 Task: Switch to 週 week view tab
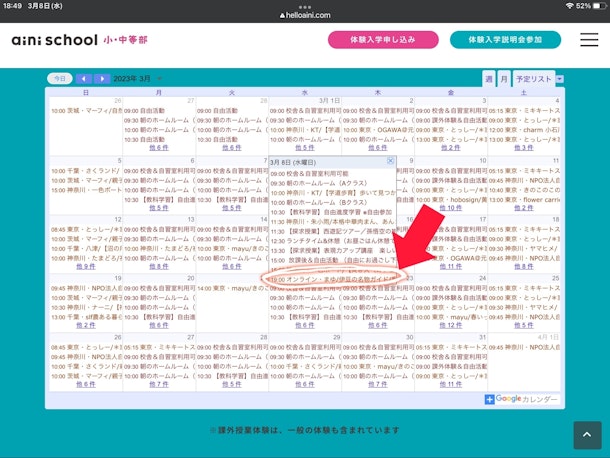[489, 78]
